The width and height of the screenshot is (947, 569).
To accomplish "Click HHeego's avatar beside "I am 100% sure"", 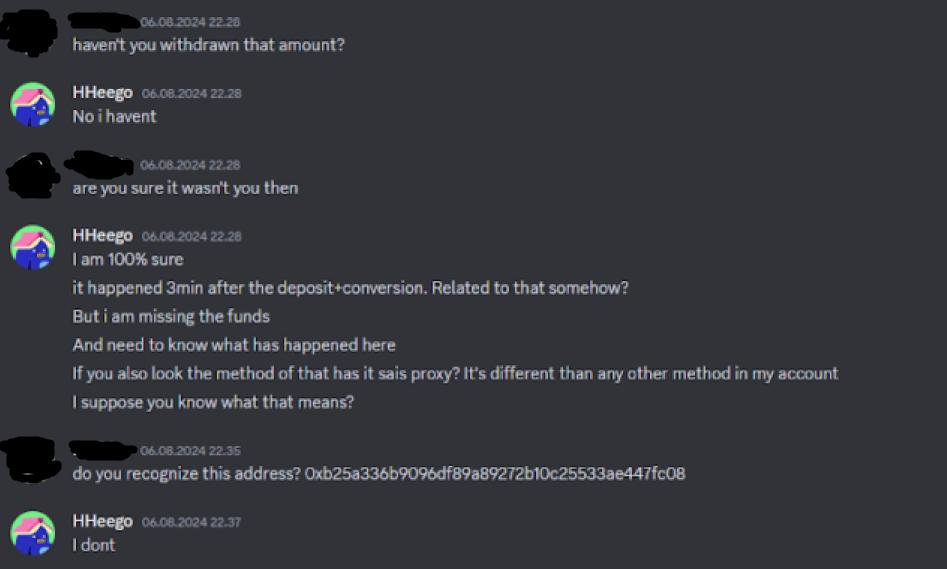I will pos(33,247).
